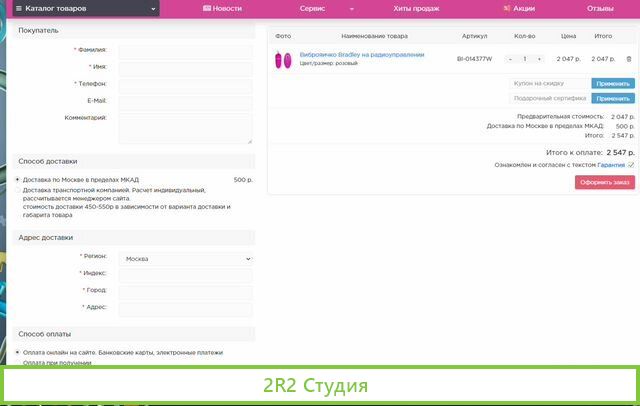The height and width of the screenshot is (406, 640).
Task: Click the plus quantity button
Action: coord(539,59)
